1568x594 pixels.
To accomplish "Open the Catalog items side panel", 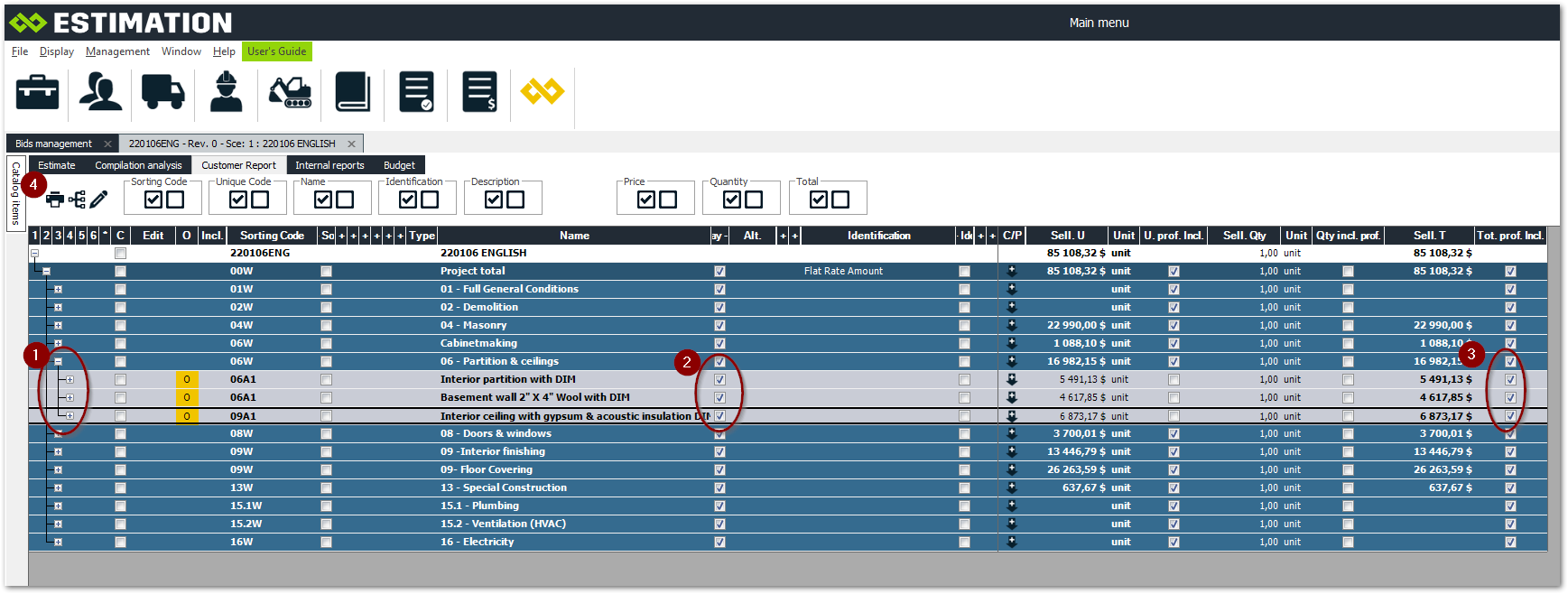I will [15, 193].
